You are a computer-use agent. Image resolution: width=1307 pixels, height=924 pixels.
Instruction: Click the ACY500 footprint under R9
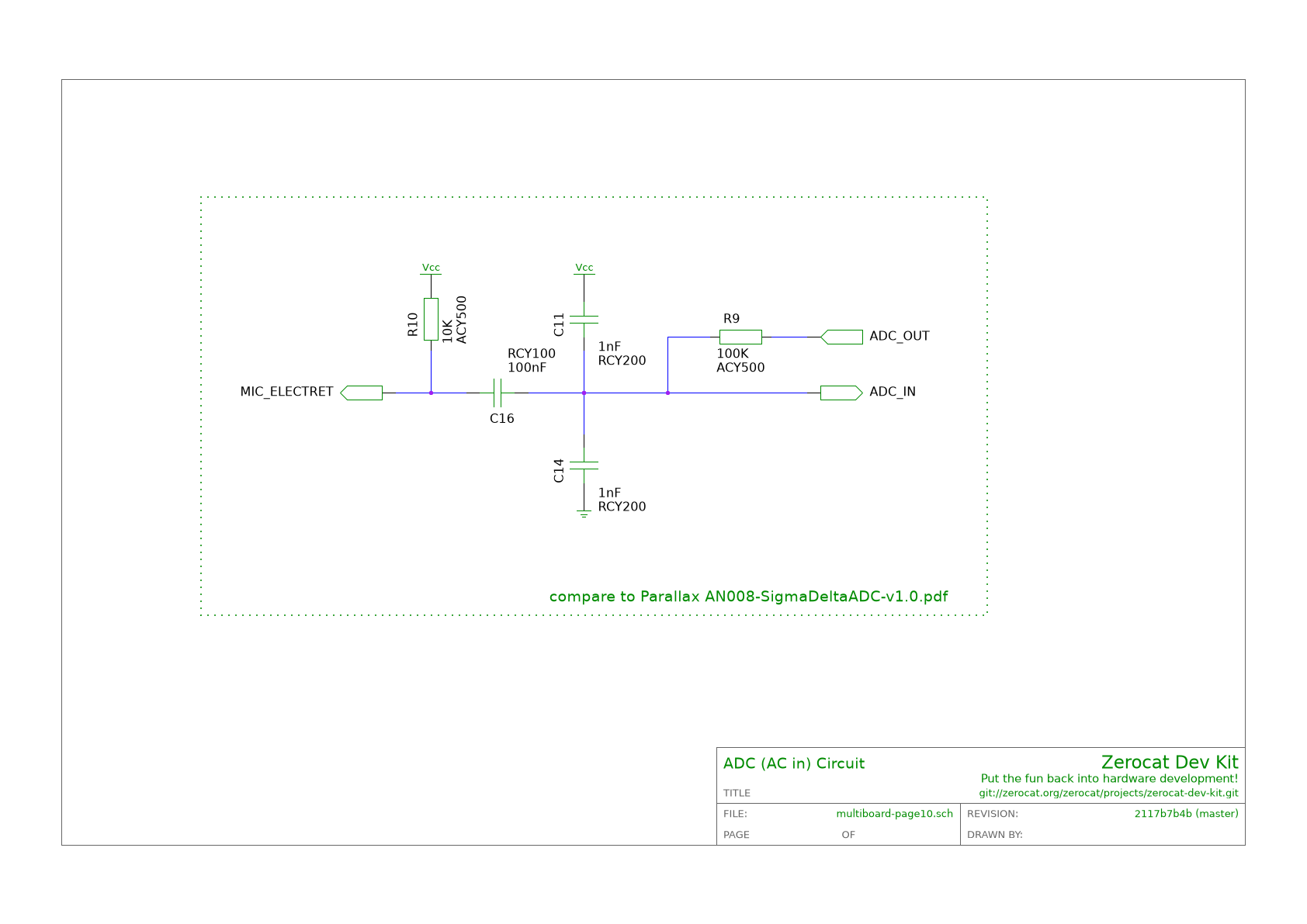[x=740, y=368]
